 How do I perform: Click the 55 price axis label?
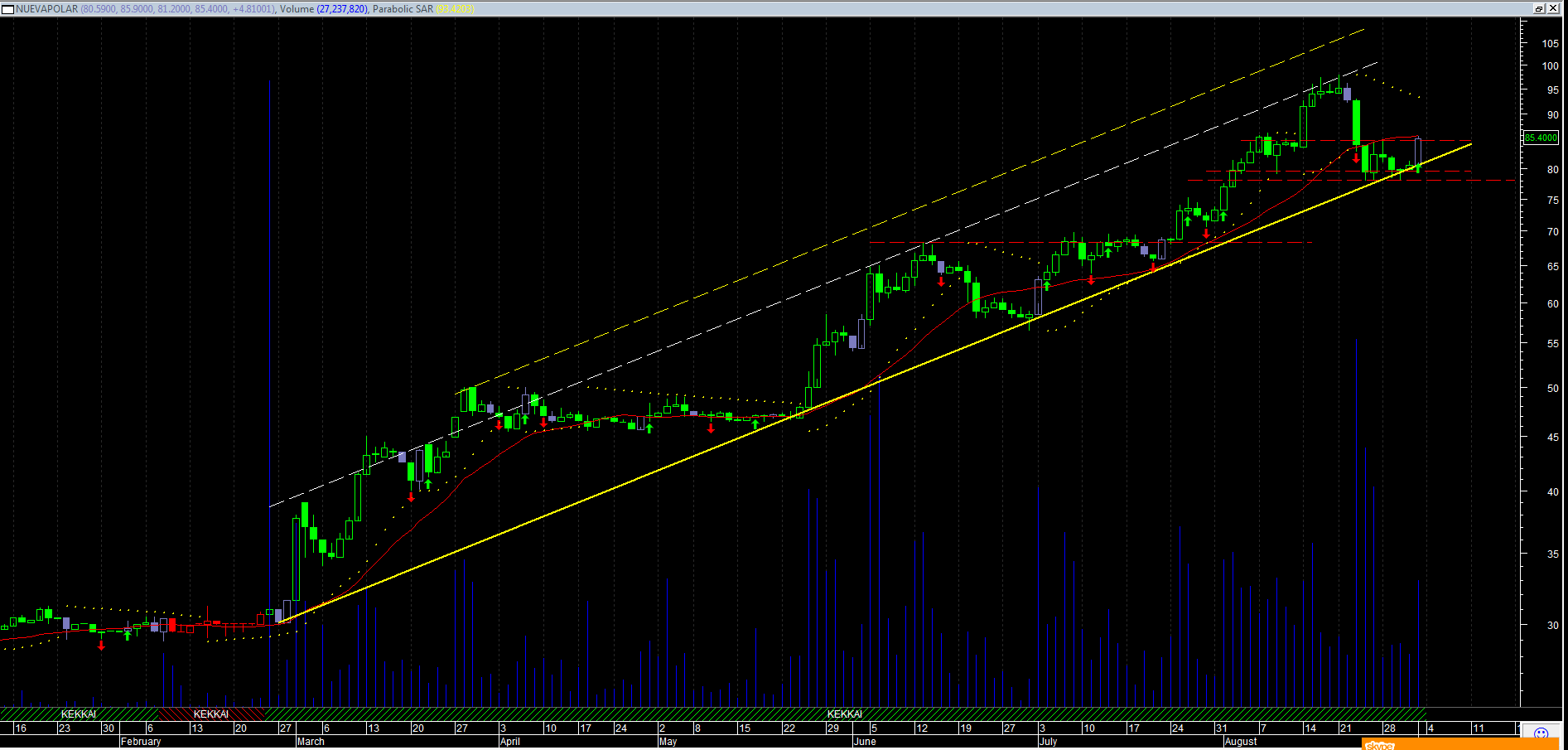[1552, 343]
